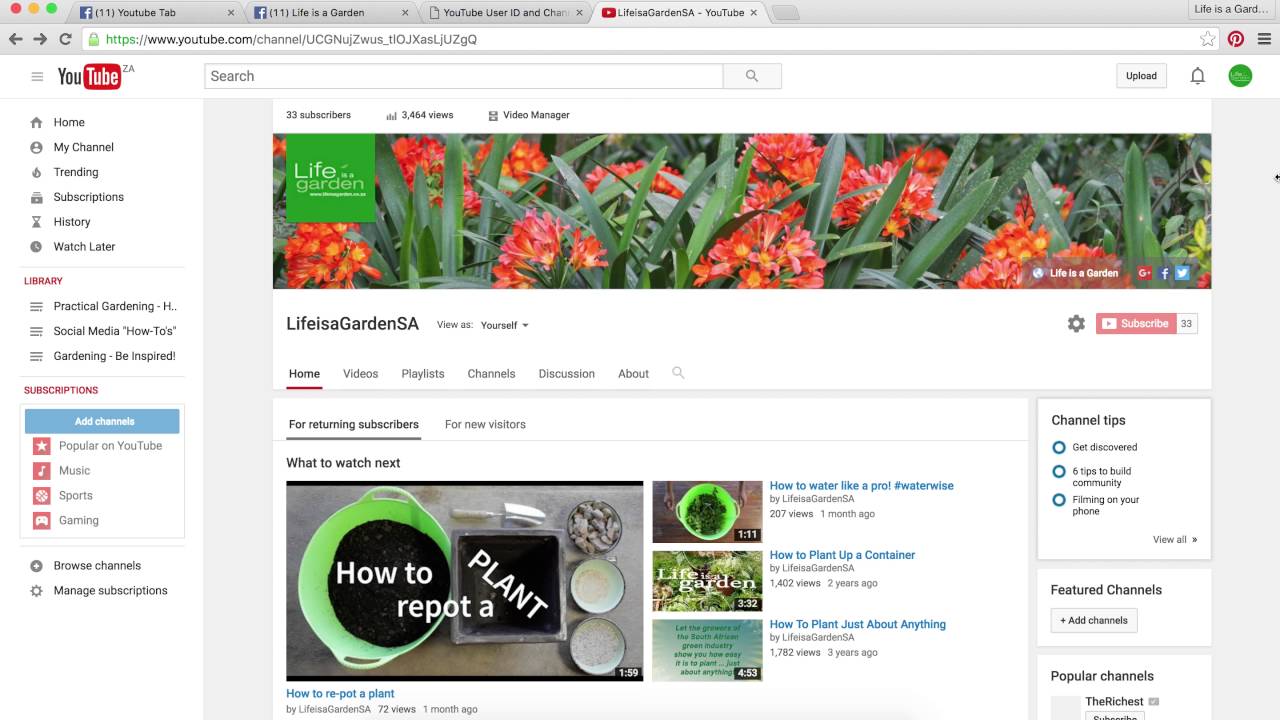Image resolution: width=1280 pixels, height=720 pixels.
Task: Click the Popular on YouTube star icon
Action: (41, 446)
